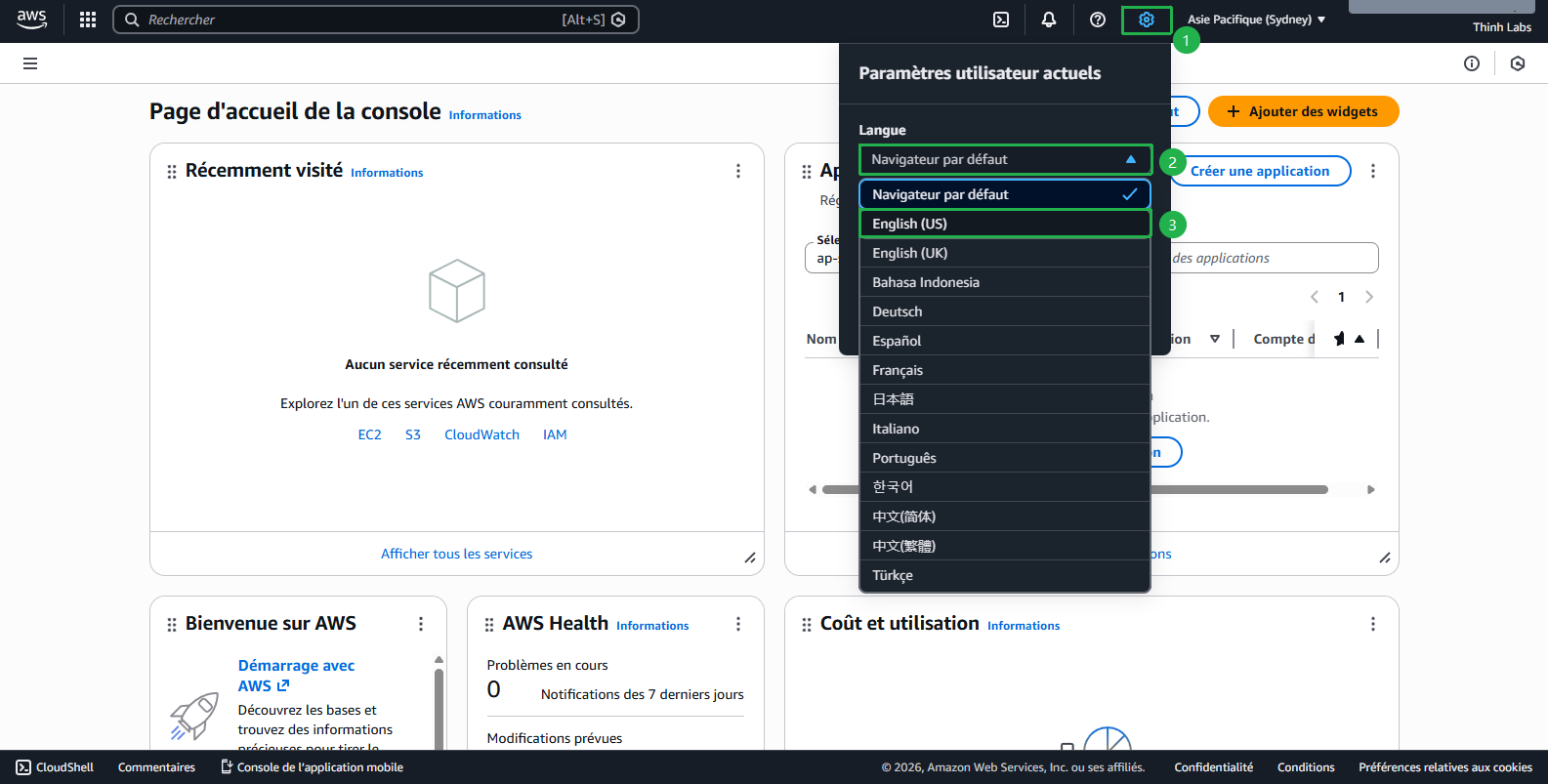Choose 中文(简体) language

pyautogui.click(x=1005, y=516)
